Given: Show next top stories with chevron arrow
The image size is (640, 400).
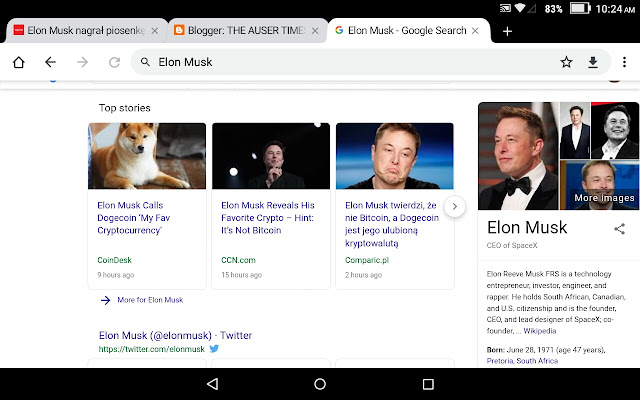Looking at the screenshot, I should tap(454, 207).
